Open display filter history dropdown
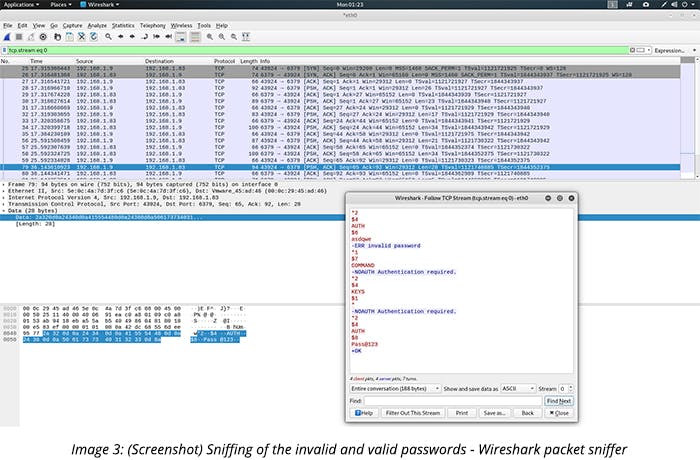Viewport: 700px width, 460px height. click(x=649, y=50)
